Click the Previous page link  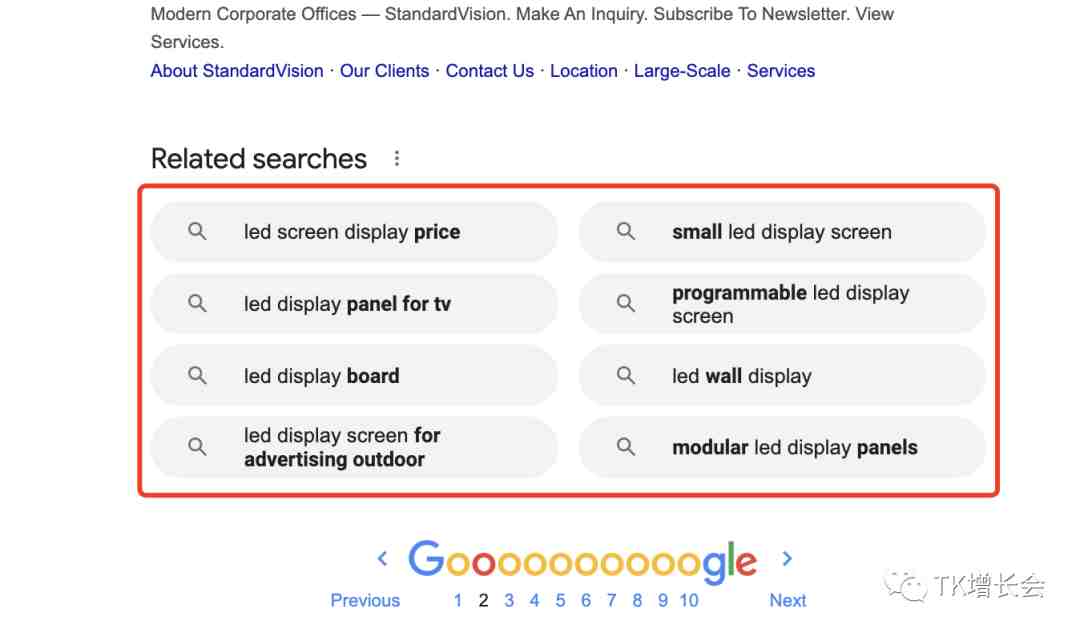coord(365,600)
